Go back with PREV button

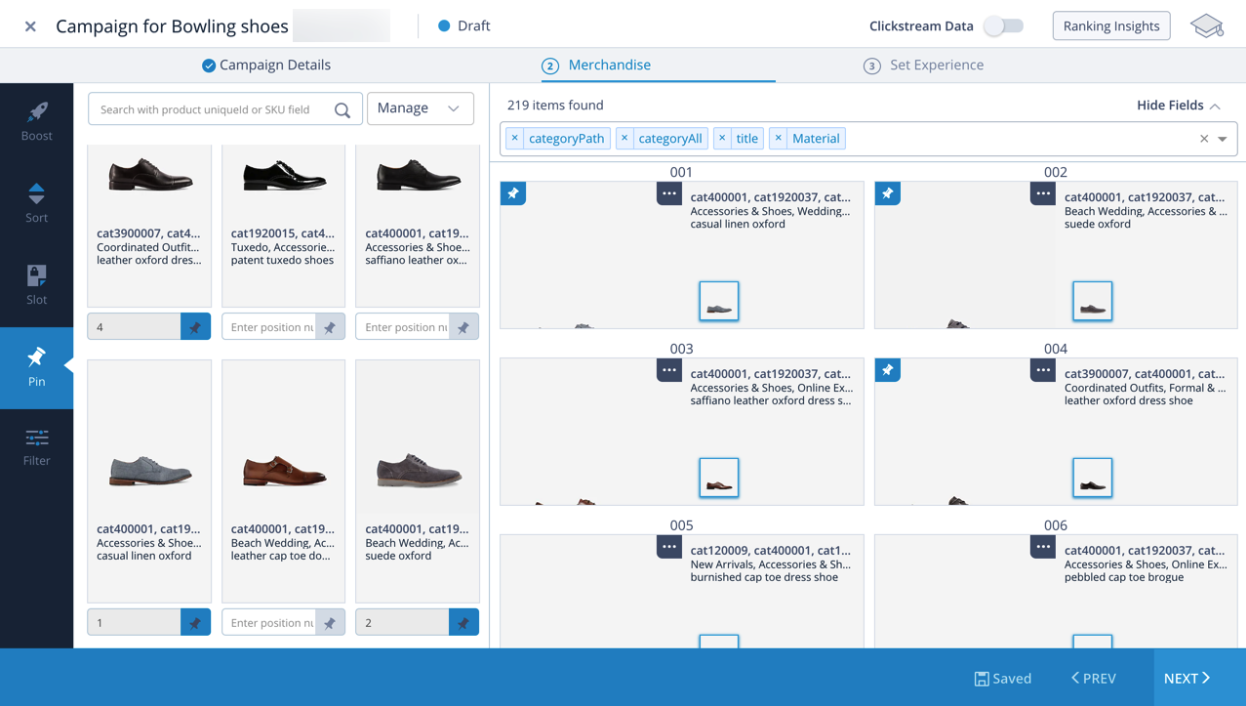pyautogui.click(x=1093, y=678)
